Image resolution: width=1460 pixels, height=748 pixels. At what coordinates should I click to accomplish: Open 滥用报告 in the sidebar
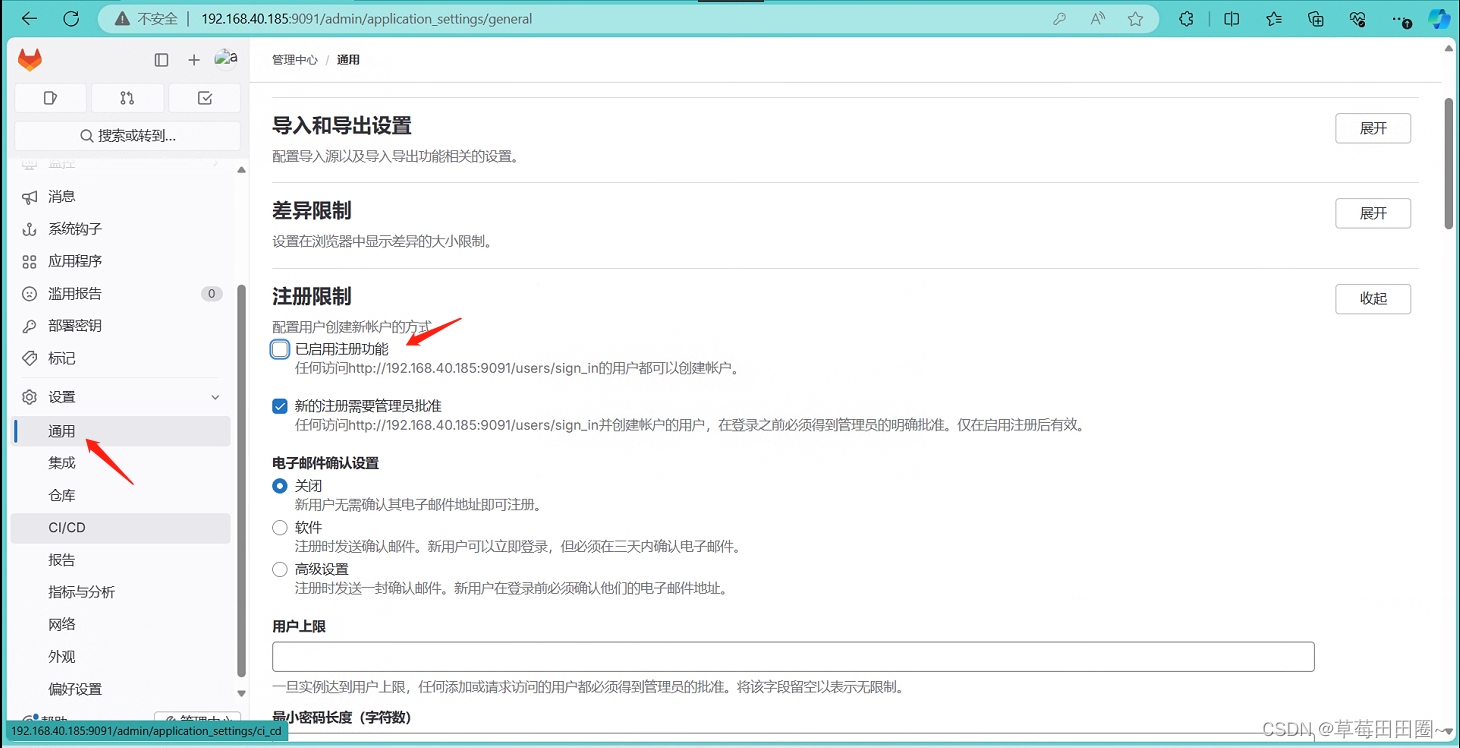pyautogui.click(x=121, y=294)
